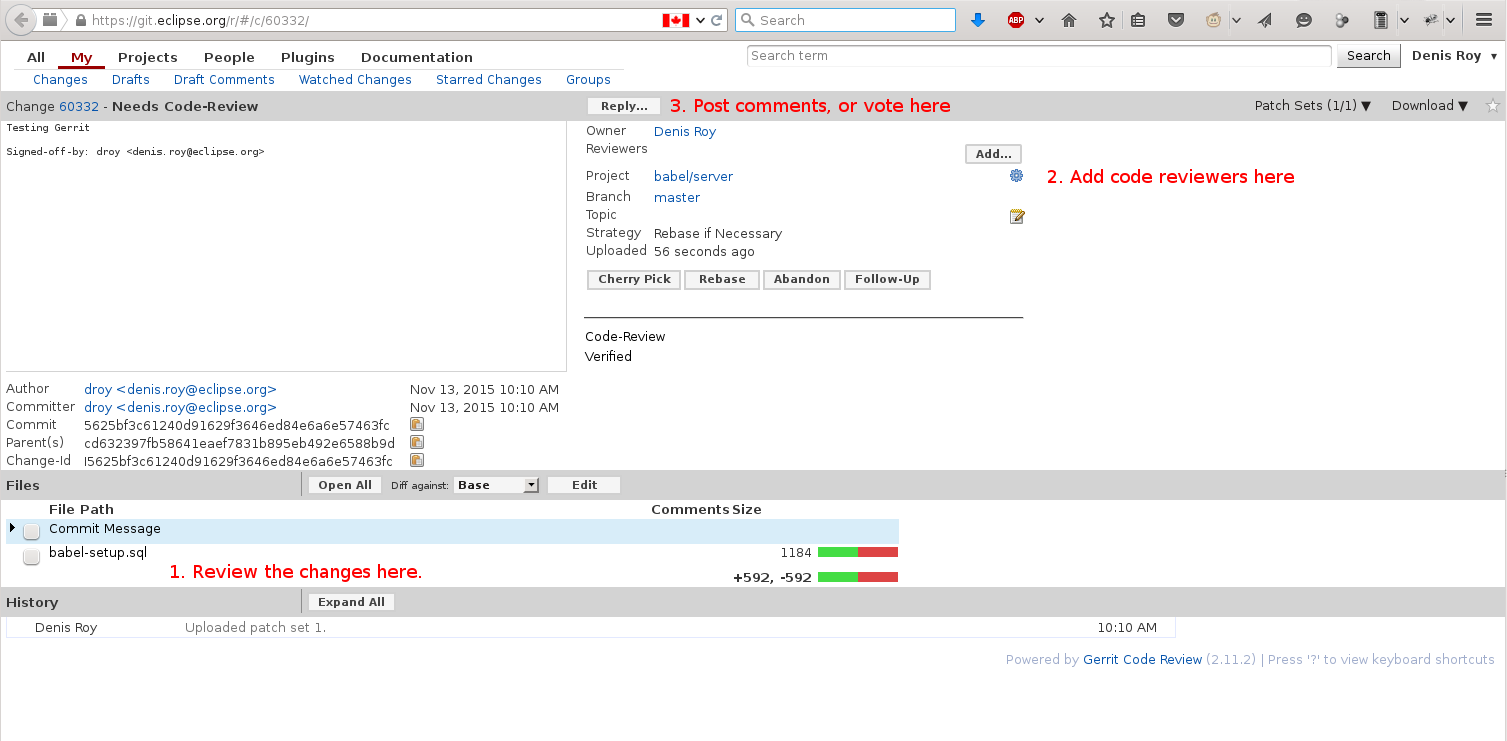Bookmark this page with the star icon
The width and height of the screenshot is (1507, 741).
click(1106, 20)
